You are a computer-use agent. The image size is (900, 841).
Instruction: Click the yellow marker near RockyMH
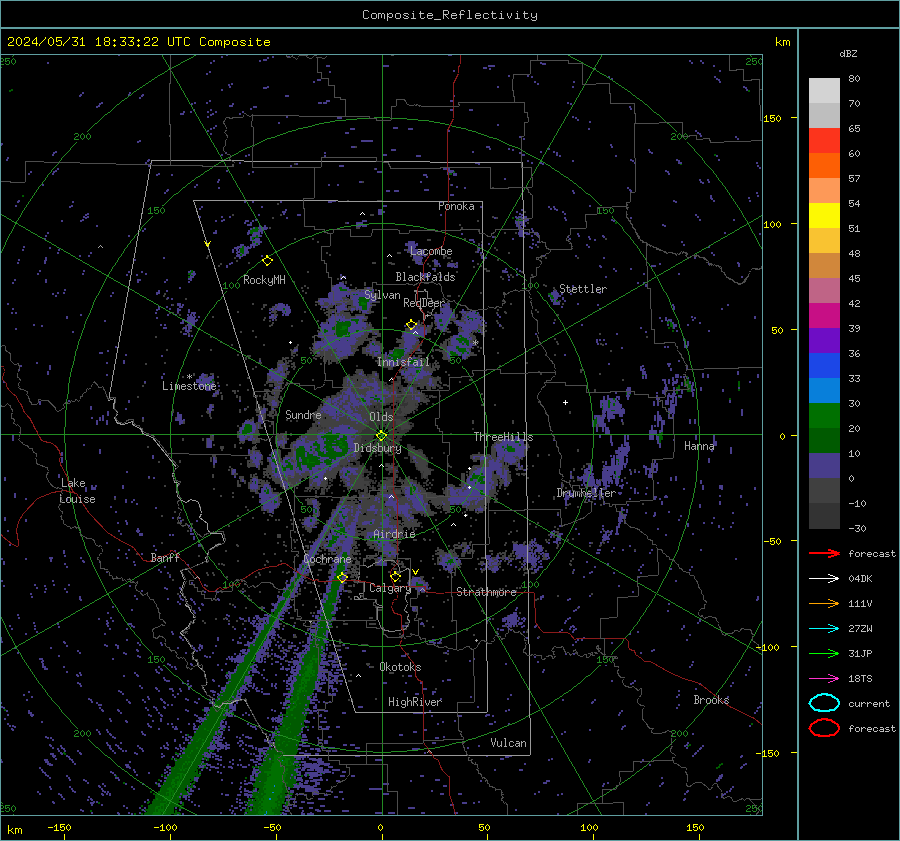pos(267,261)
